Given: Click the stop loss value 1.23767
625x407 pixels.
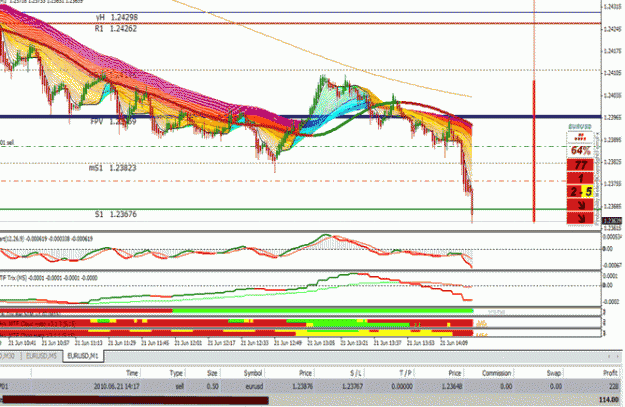Looking at the screenshot, I should coord(352,386).
